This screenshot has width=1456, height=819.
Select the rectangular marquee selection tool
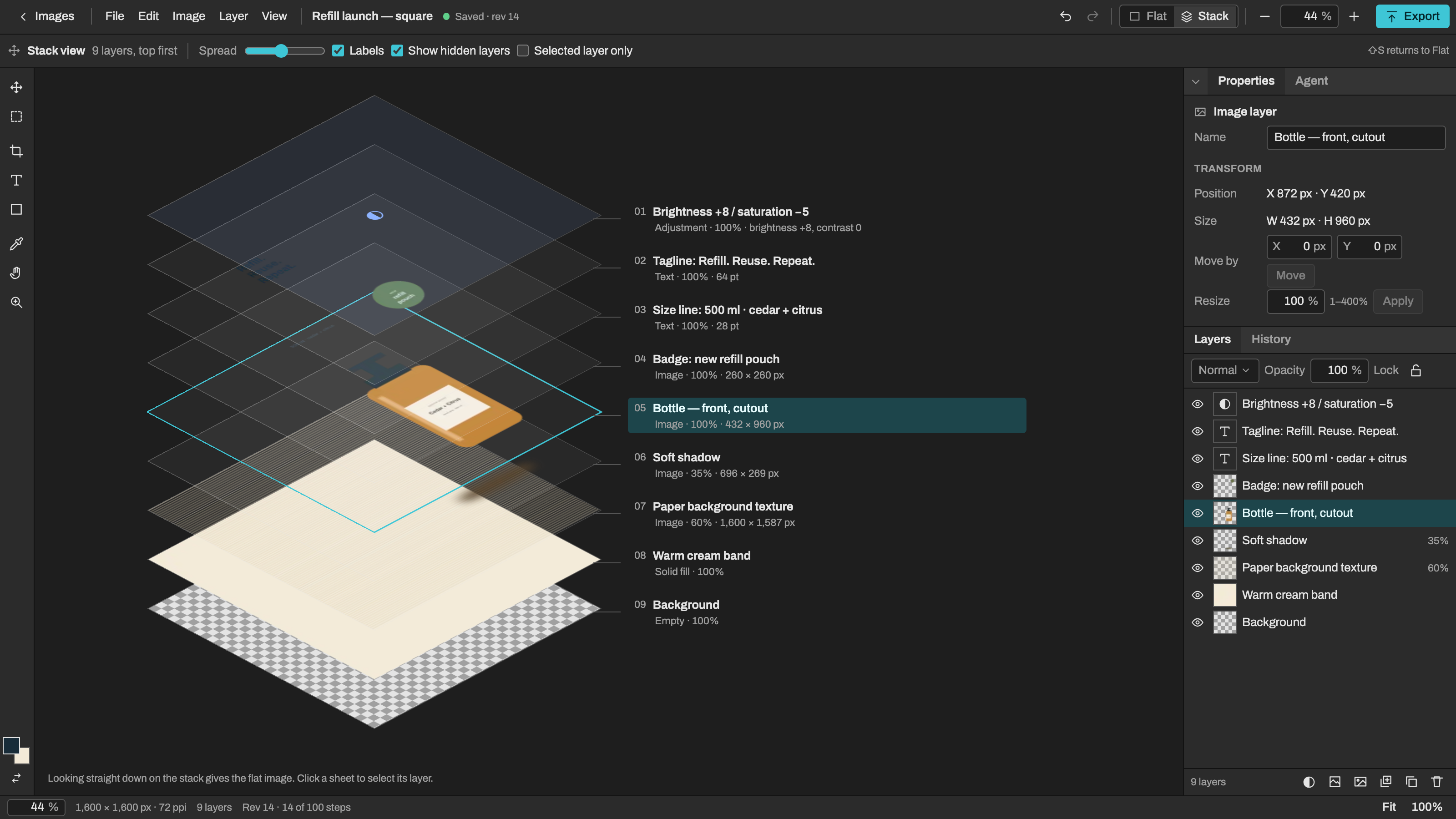[x=16, y=117]
